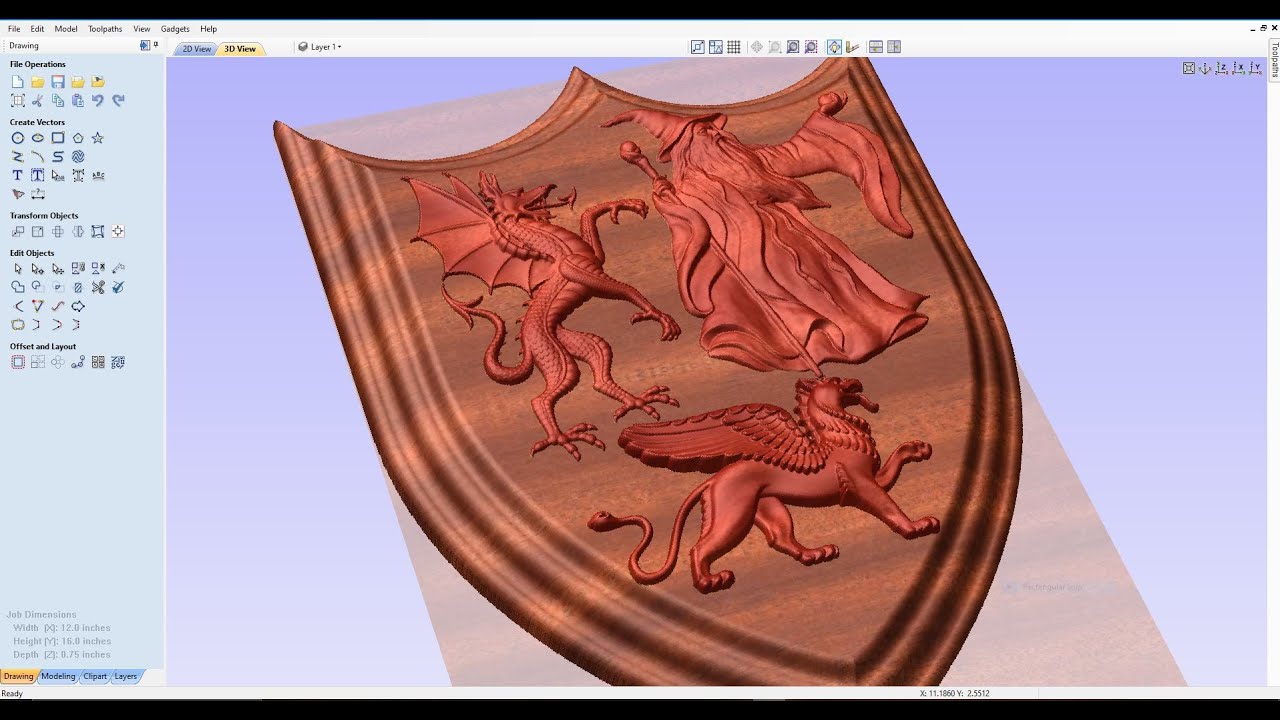The width and height of the screenshot is (1280, 720).
Task: Open the Nest Parts tool
Action: [118, 362]
